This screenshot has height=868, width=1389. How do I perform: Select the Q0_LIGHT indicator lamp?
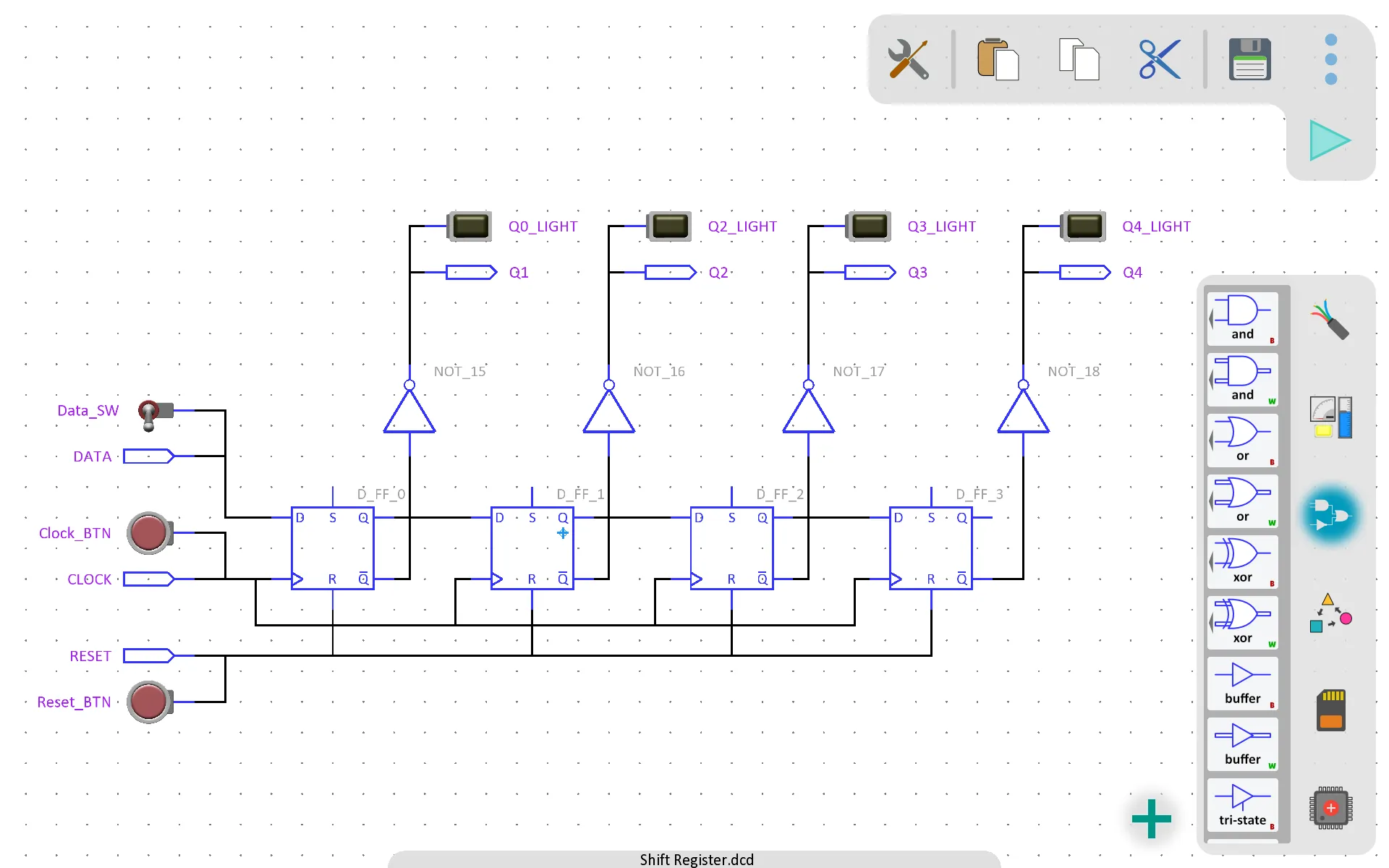pos(470,226)
